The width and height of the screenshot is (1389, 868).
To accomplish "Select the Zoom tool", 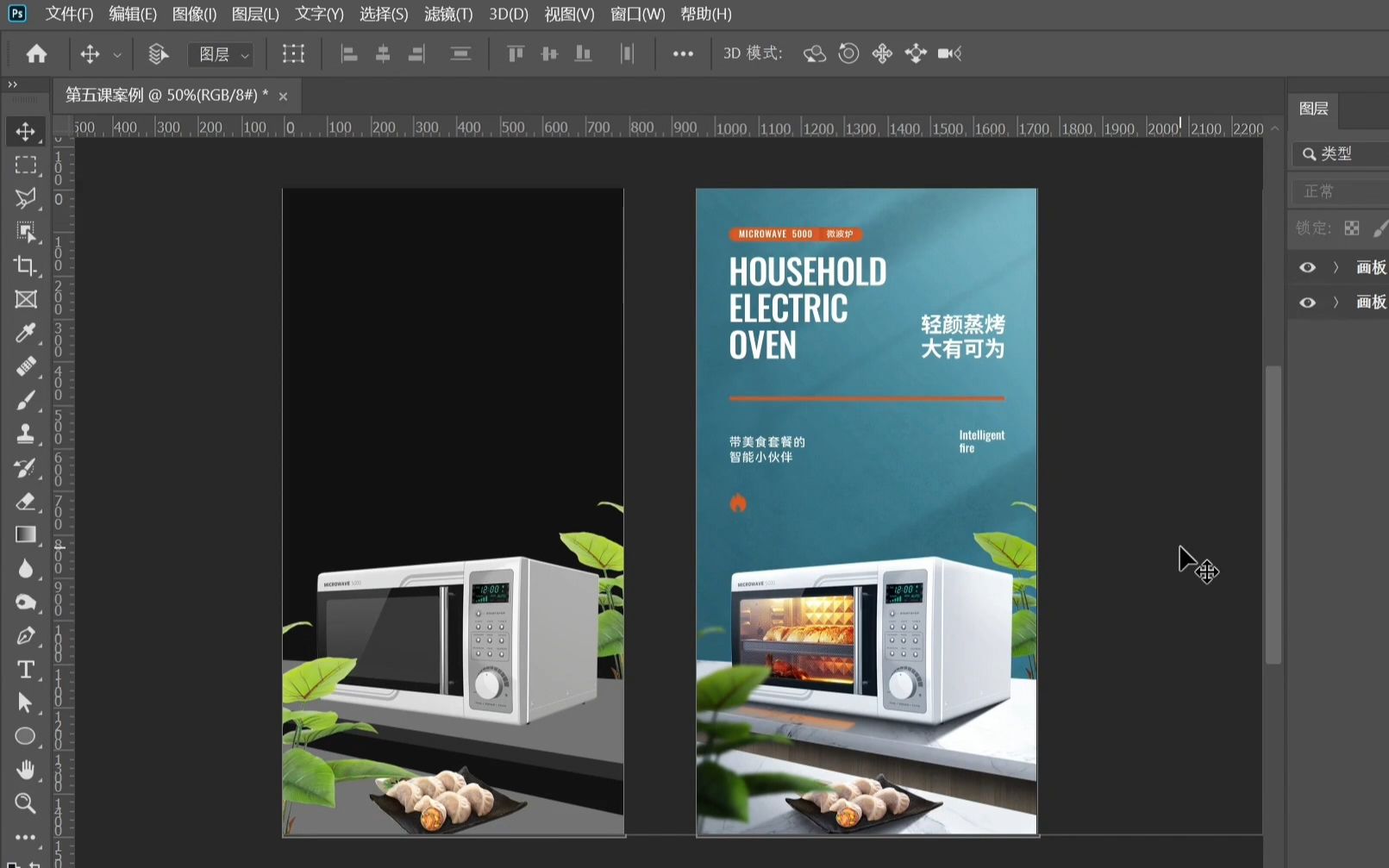I will 26,803.
